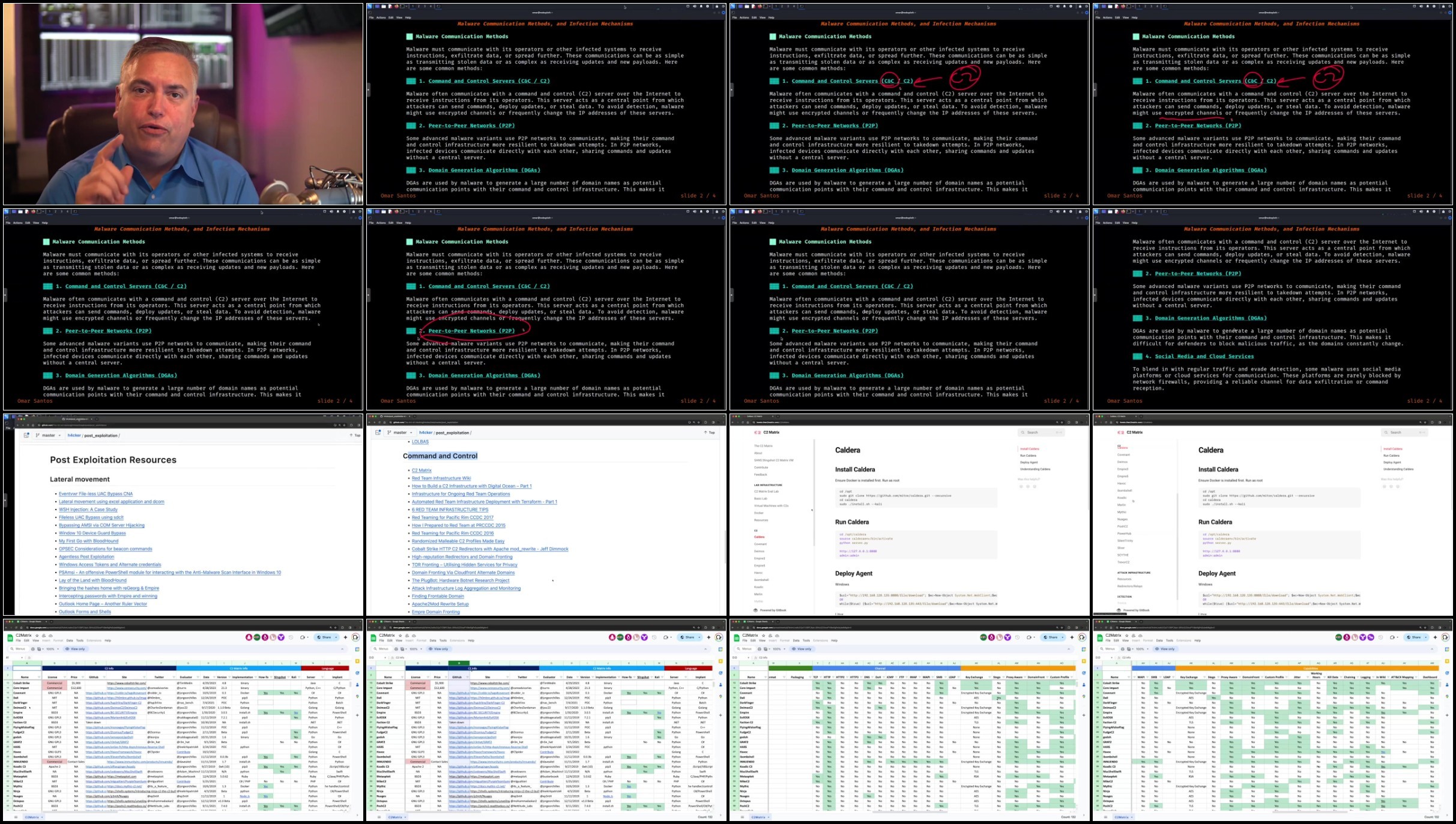The width and height of the screenshot is (1456, 824).
Task: Open the File menu in the Social Media heading terminal frame
Action: click(x=1099, y=223)
